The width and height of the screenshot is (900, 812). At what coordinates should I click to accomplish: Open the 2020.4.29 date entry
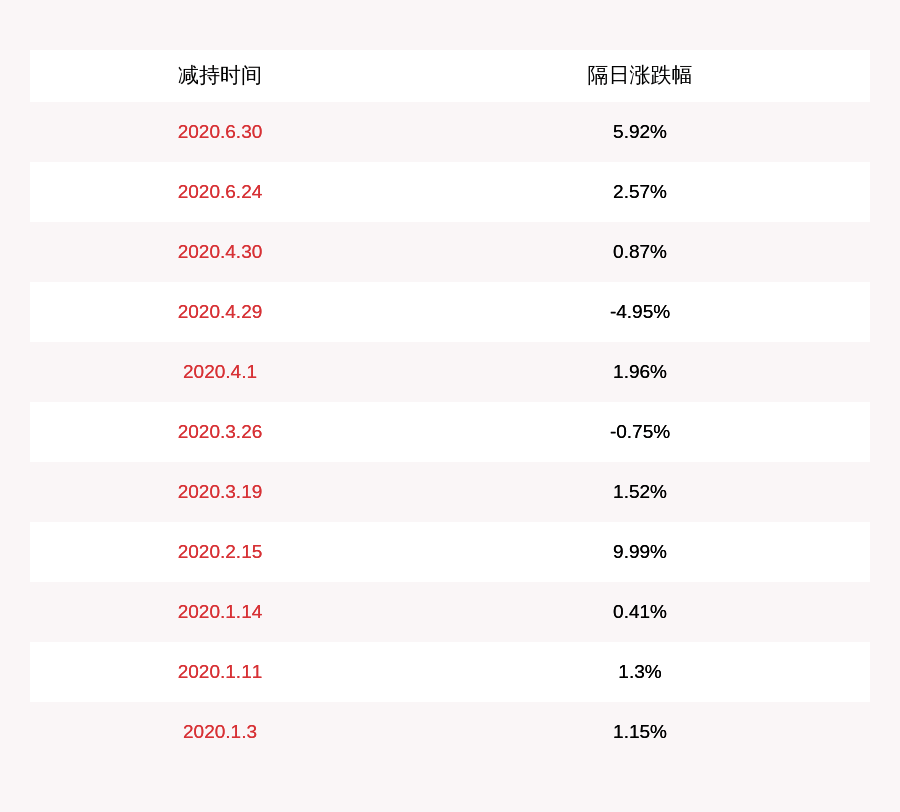pos(220,312)
